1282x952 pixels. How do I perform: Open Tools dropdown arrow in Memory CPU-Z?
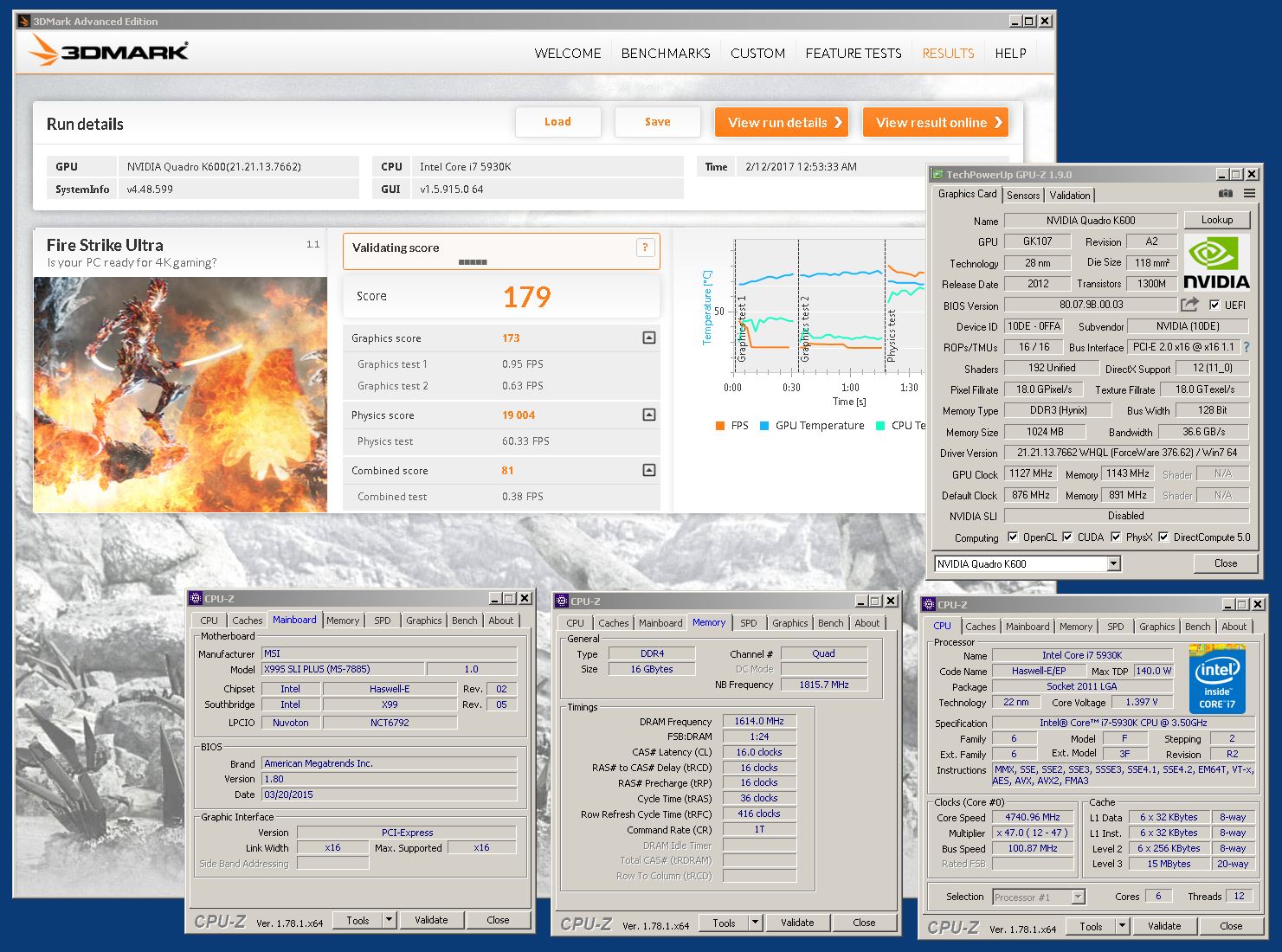pos(756,923)
